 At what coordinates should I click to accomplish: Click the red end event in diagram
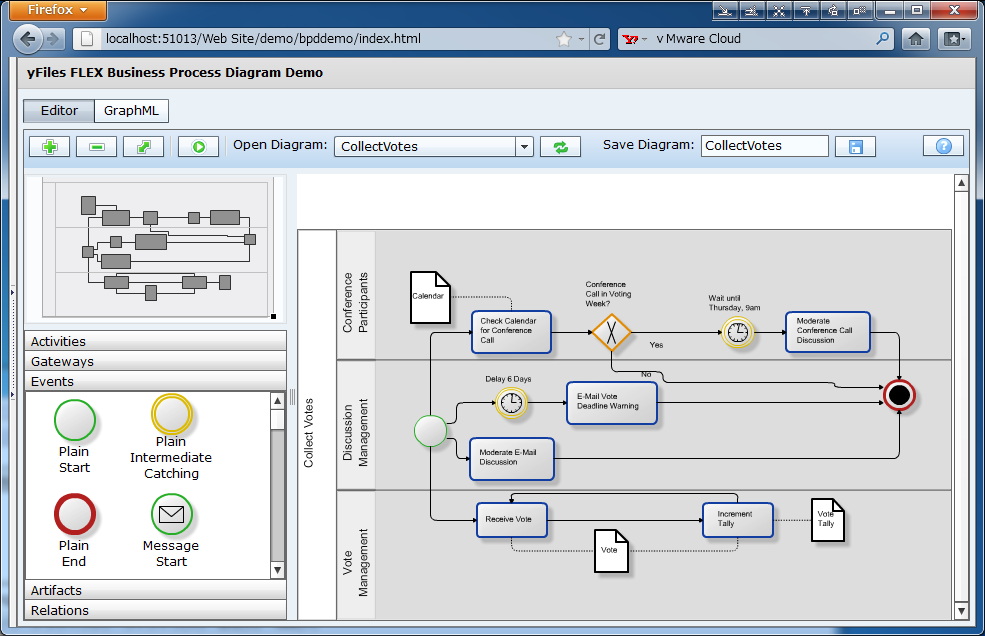899,395
